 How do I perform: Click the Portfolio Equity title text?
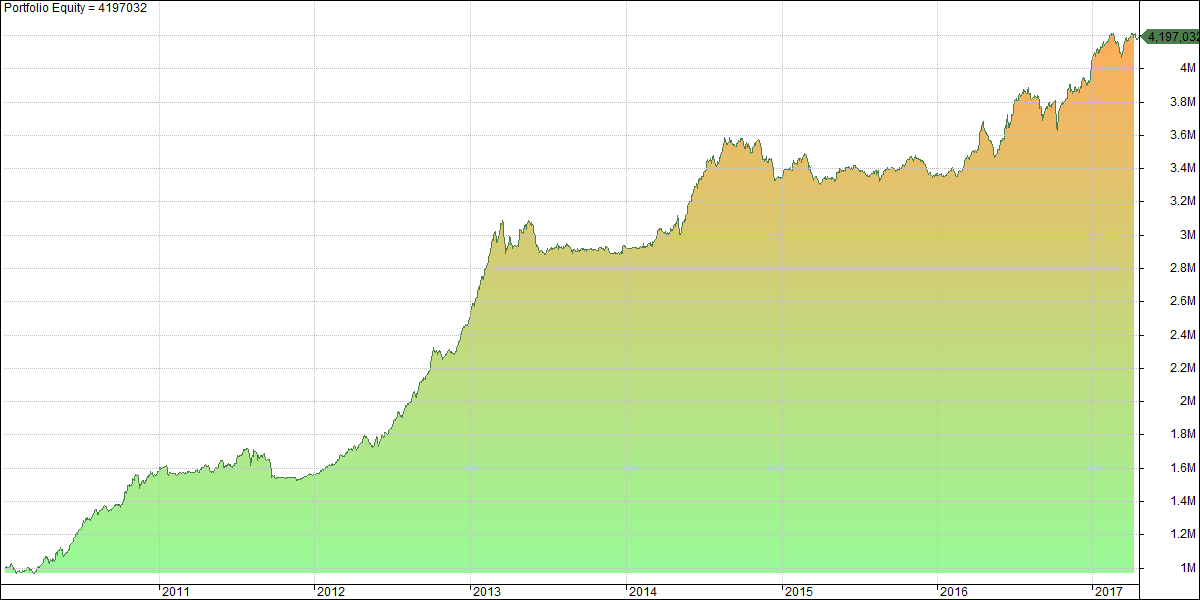(x=73, y=7)
